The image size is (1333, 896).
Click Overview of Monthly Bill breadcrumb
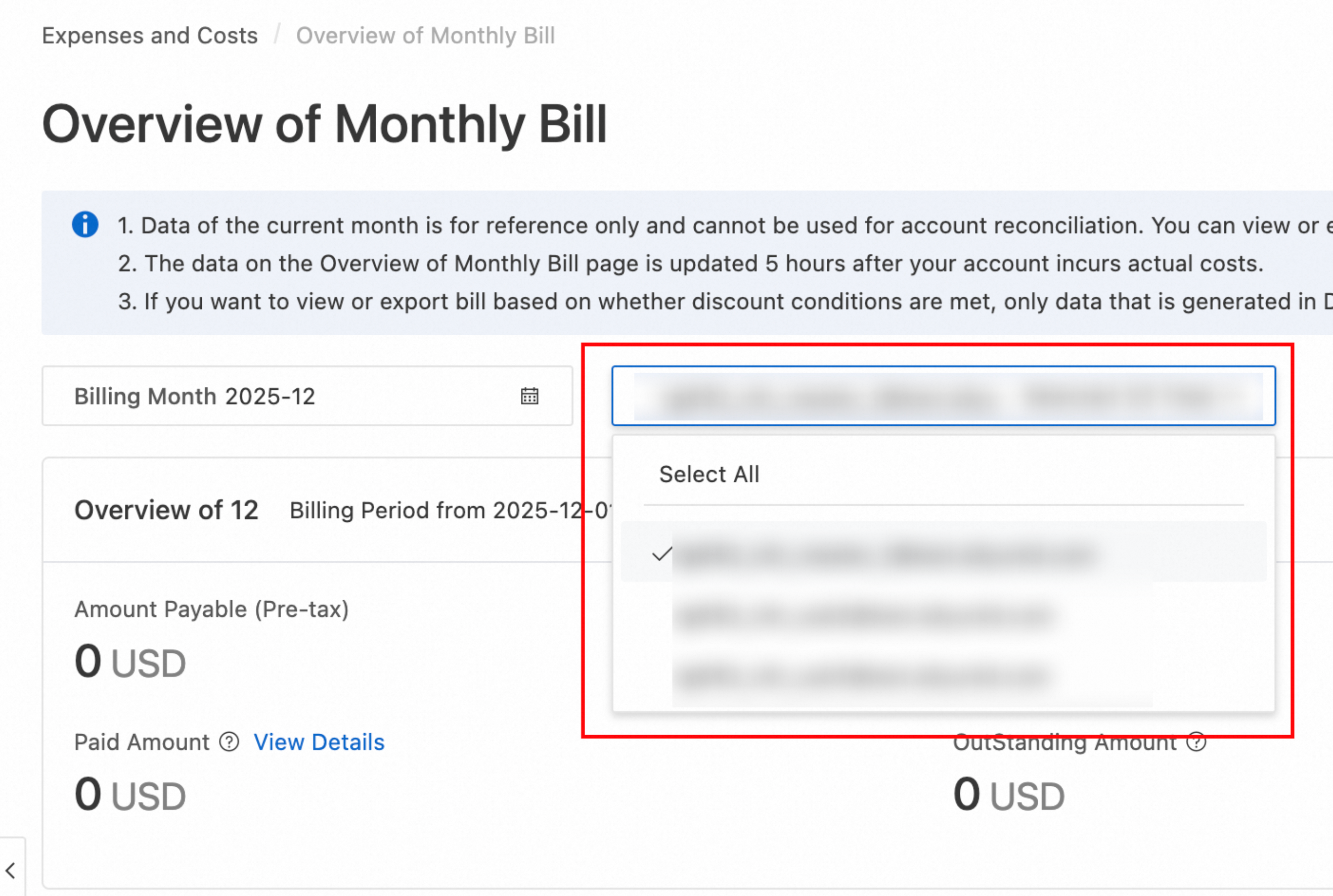(x=425, y=35)
